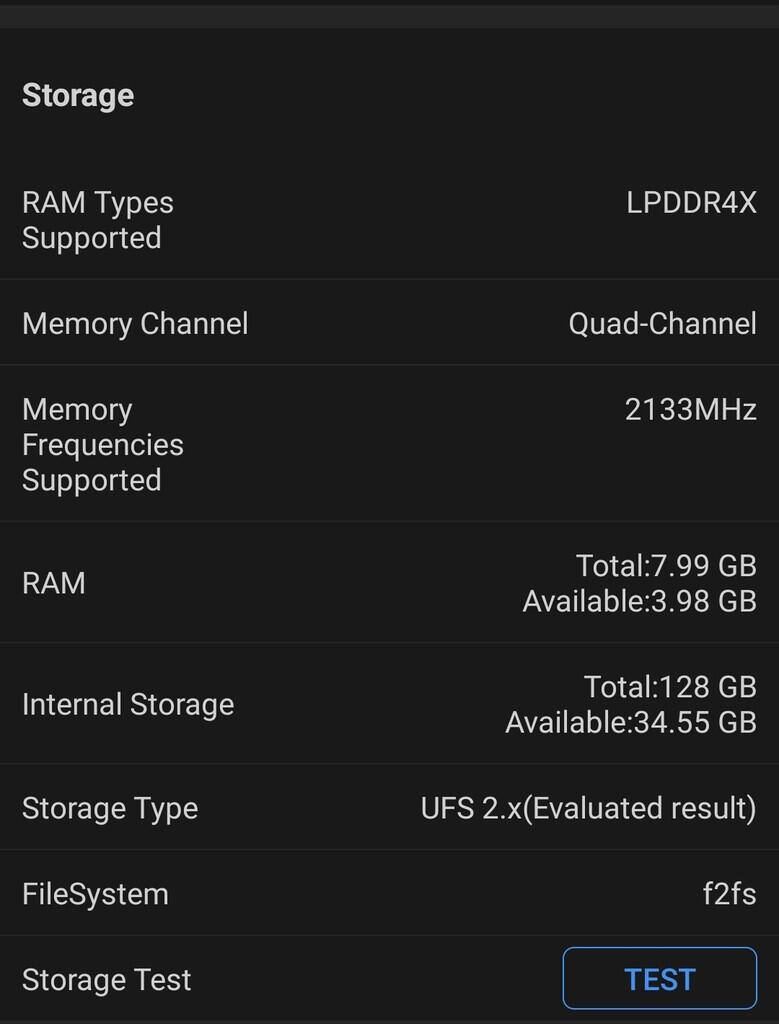Tap the Quad-Channel value
Image resolution: width=779 pixels, height=1024 pixels.
tap(662, 324)
